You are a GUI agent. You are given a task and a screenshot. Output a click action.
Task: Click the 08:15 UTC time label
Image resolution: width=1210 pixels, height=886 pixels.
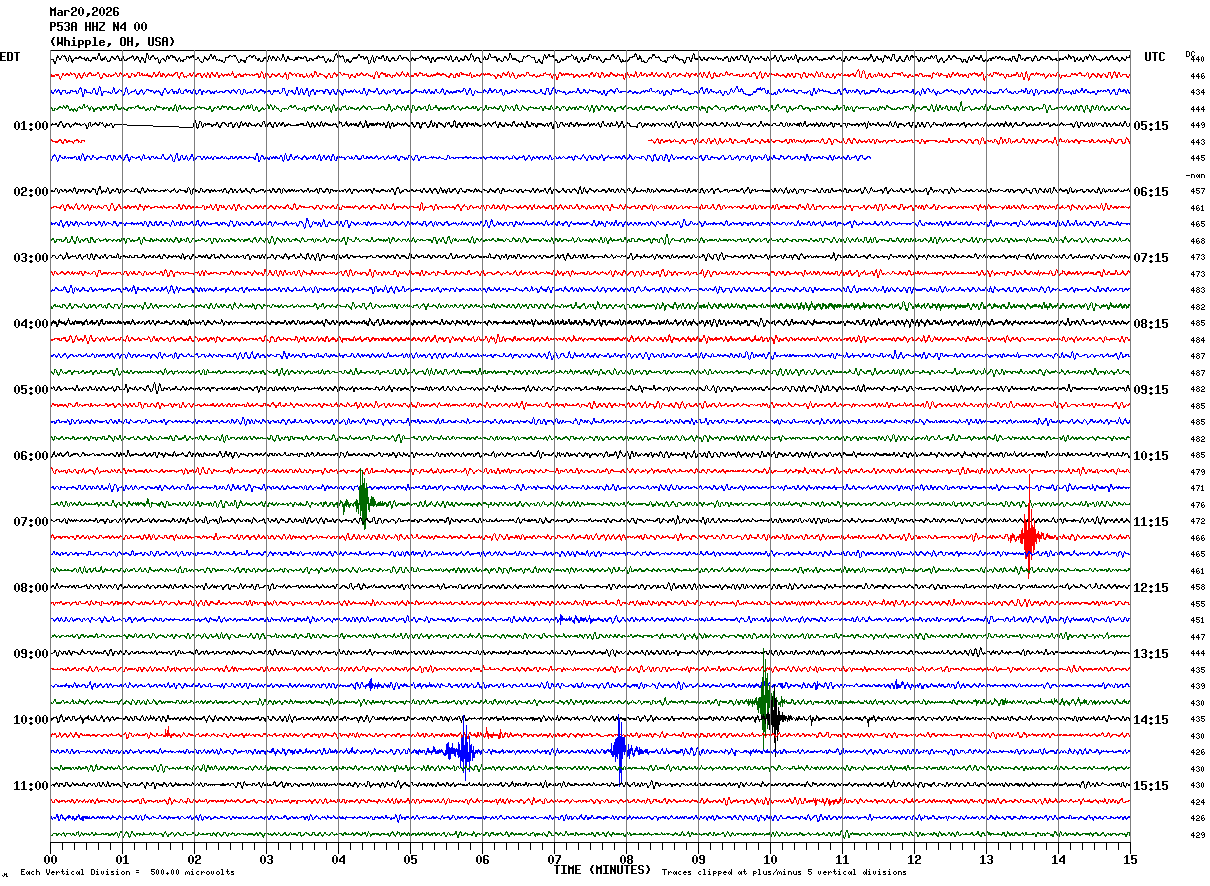[1151, 324]
